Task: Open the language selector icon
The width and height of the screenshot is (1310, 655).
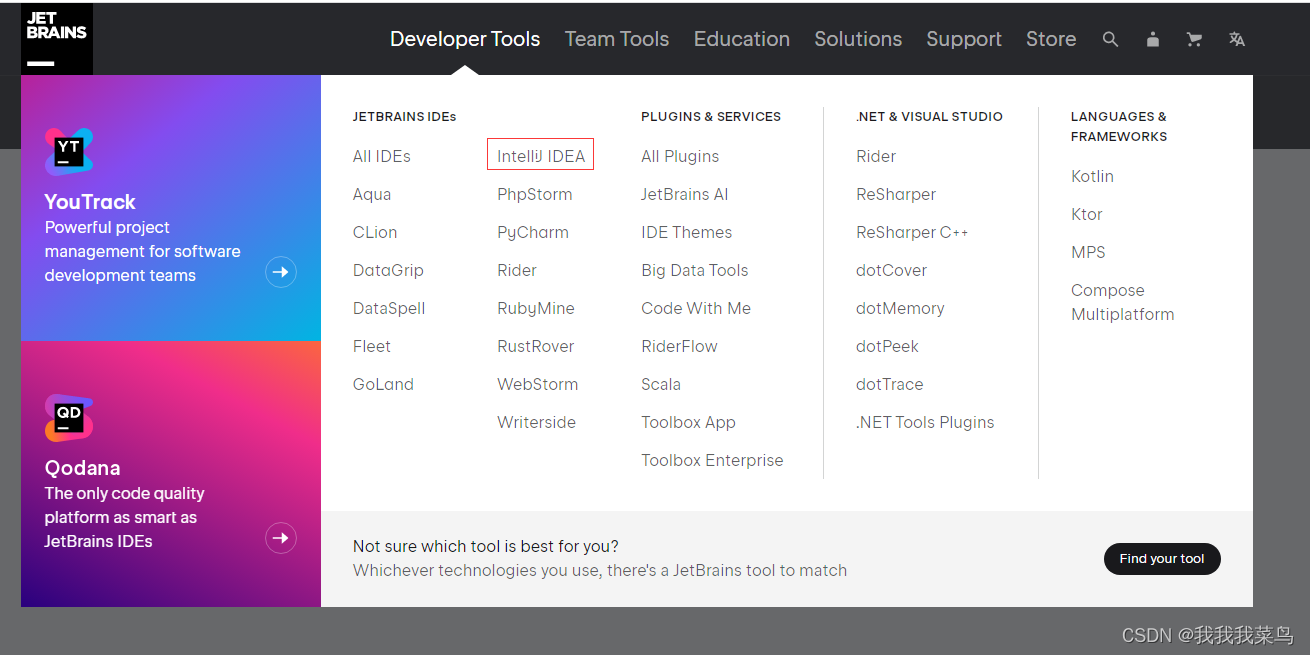Action: (1237, 39)
